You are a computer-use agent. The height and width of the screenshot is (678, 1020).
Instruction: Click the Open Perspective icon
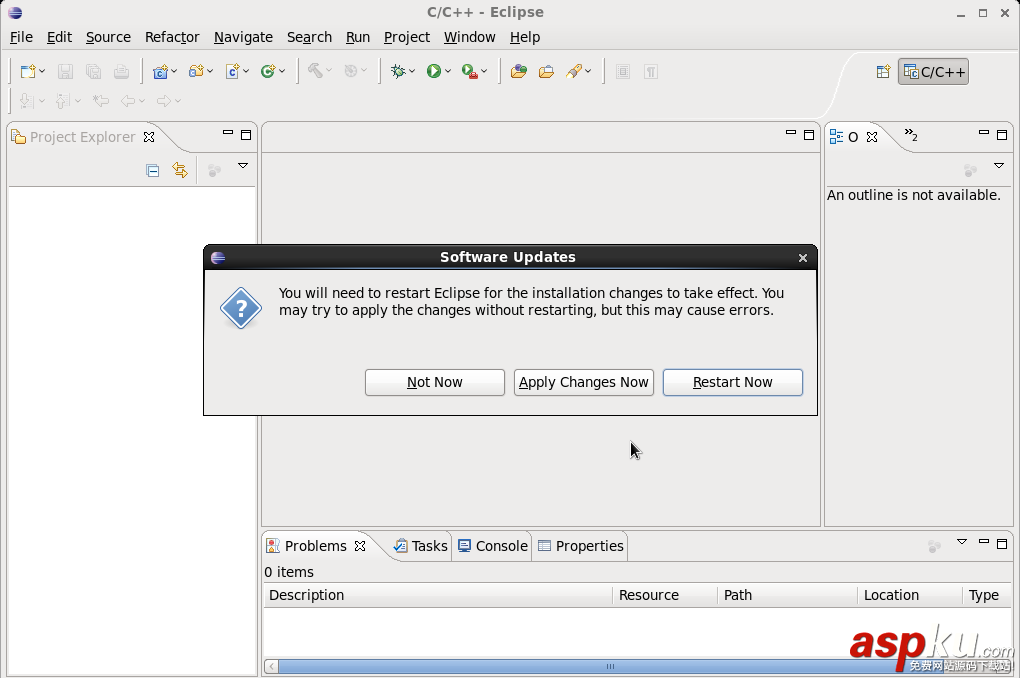click(x=883, y=72)
